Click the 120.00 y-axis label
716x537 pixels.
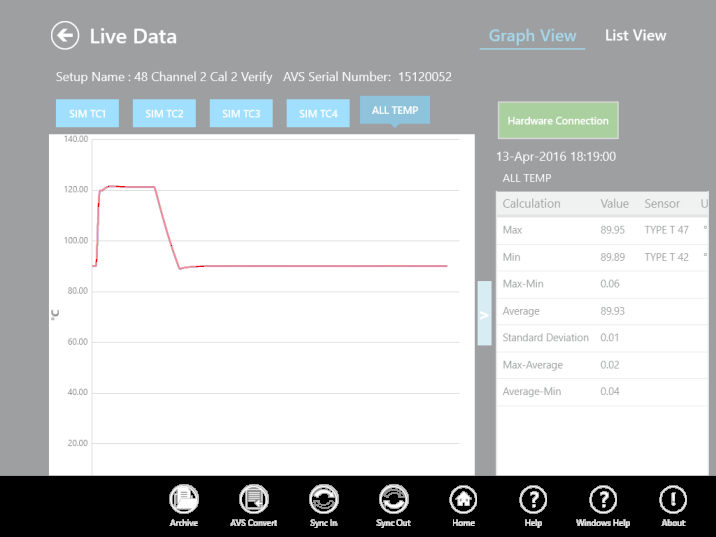pos(76,190)
